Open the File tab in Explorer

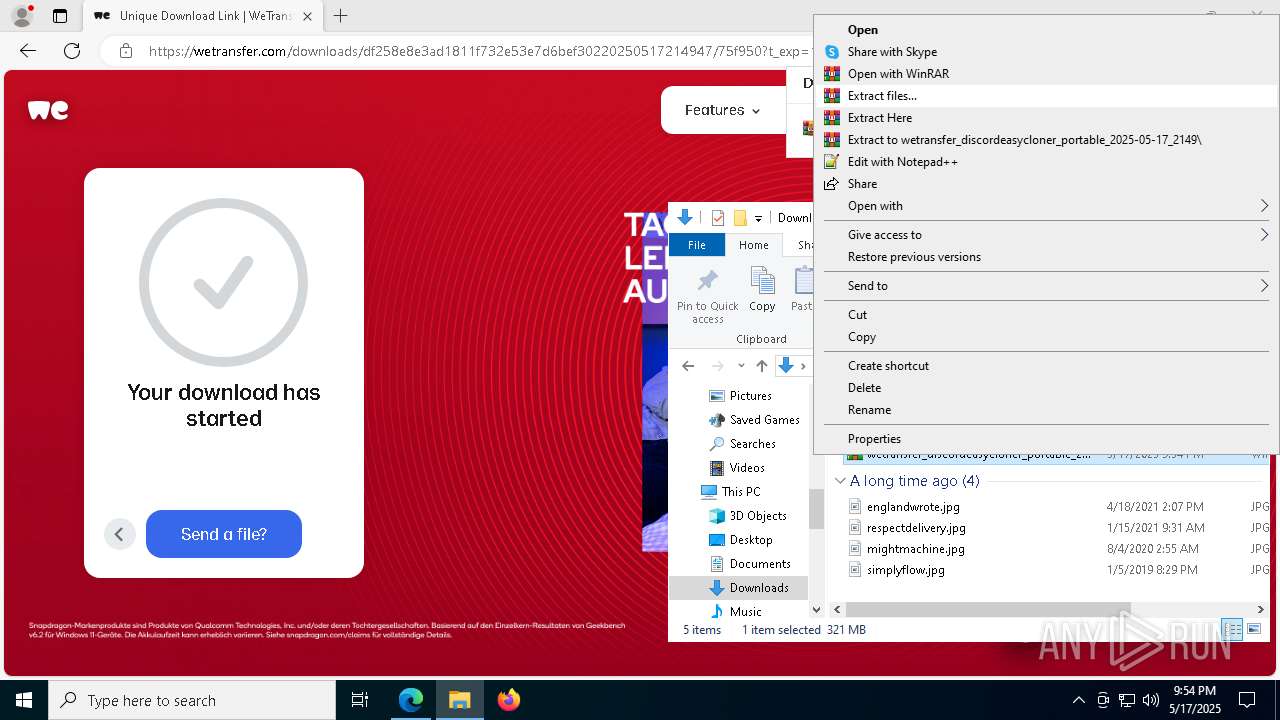click(x=697, y=245)
